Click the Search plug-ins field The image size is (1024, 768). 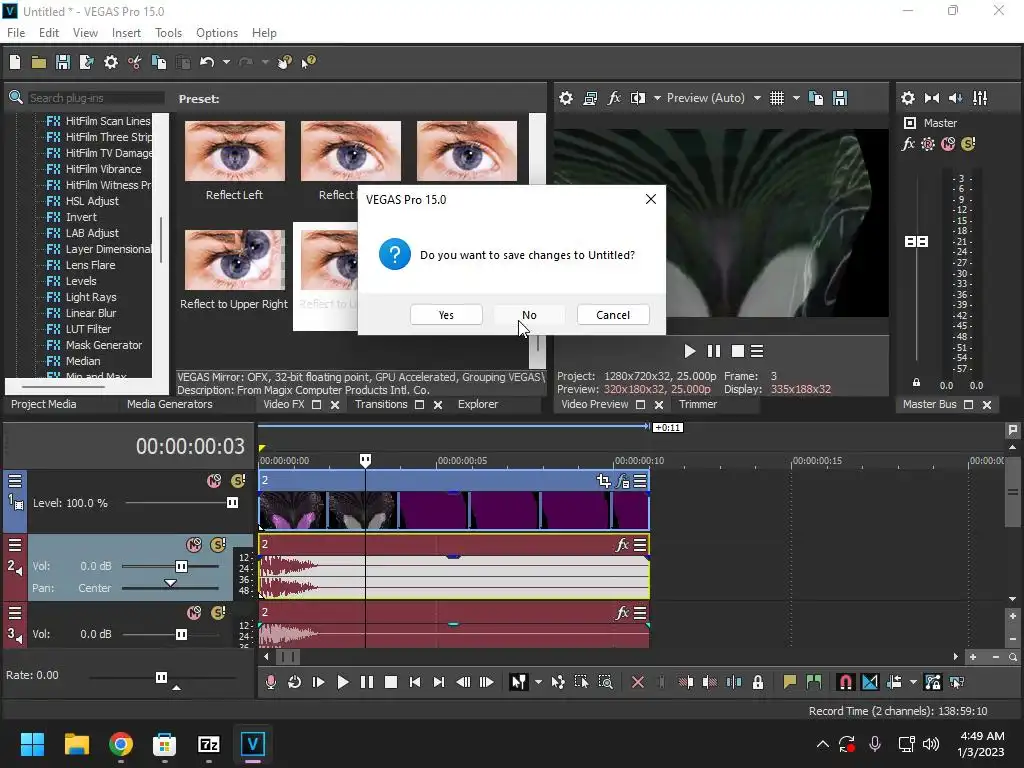(95, 98)
